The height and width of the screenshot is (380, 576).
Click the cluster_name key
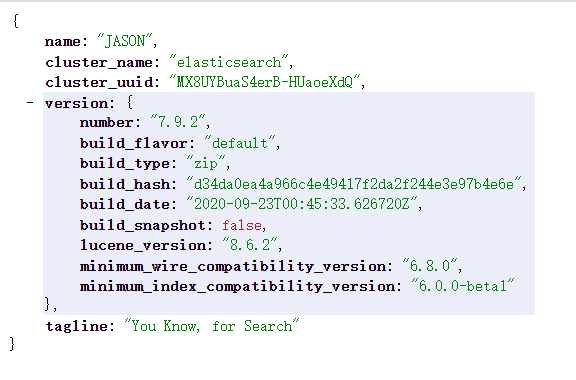click(98, 62)
